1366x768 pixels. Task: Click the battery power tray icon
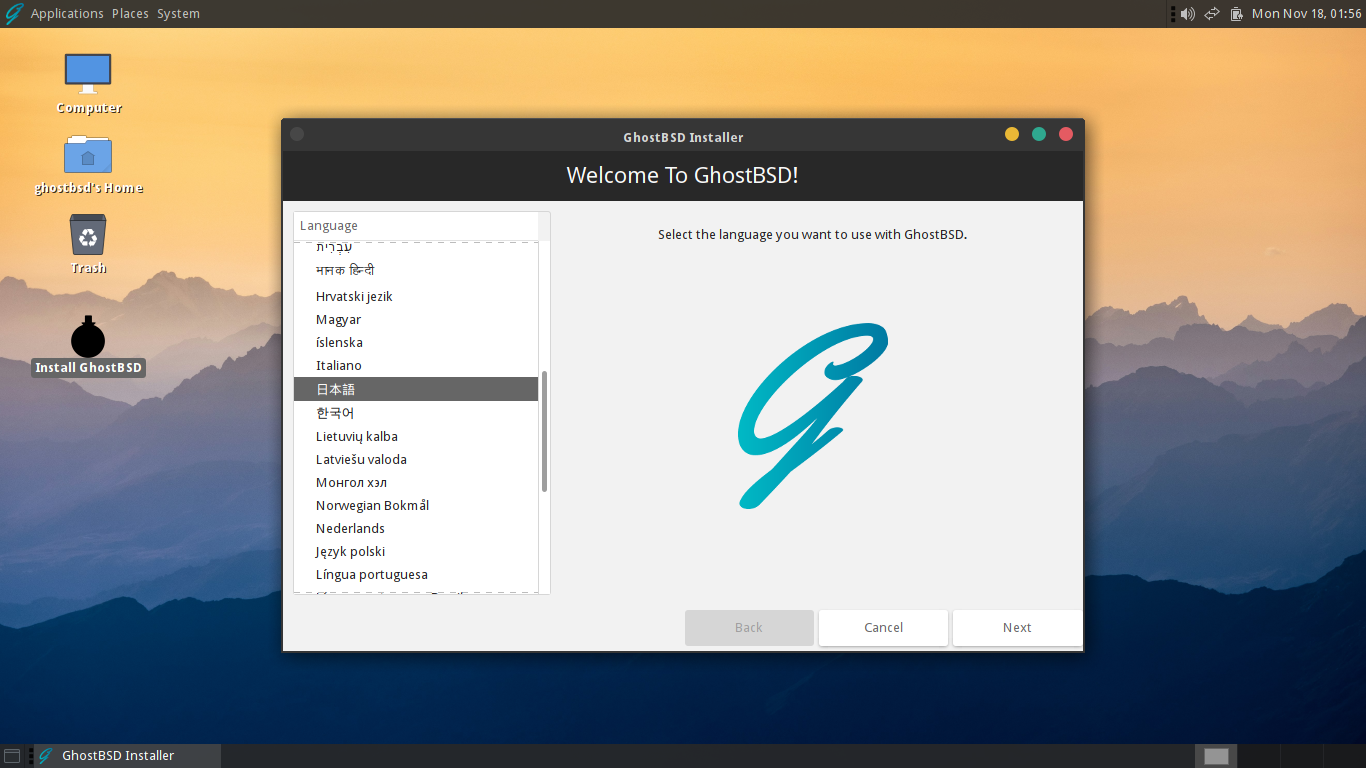click(1237, 14)
